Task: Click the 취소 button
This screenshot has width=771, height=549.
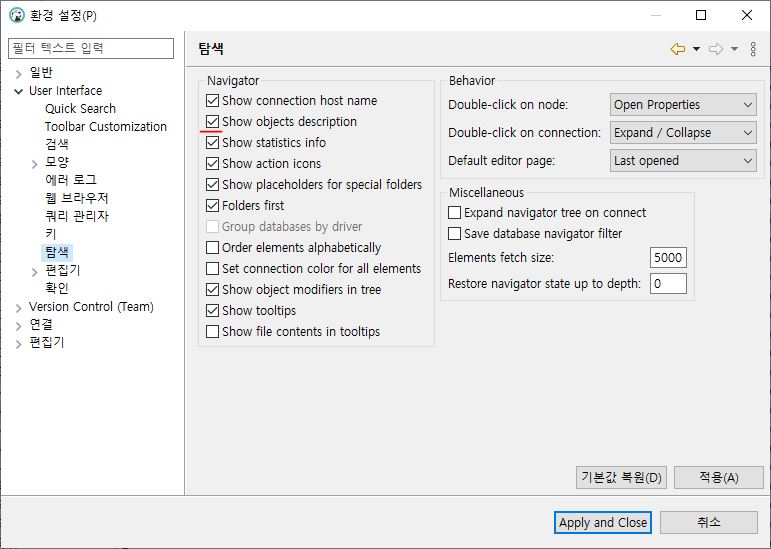Action: tap(709, 522)
